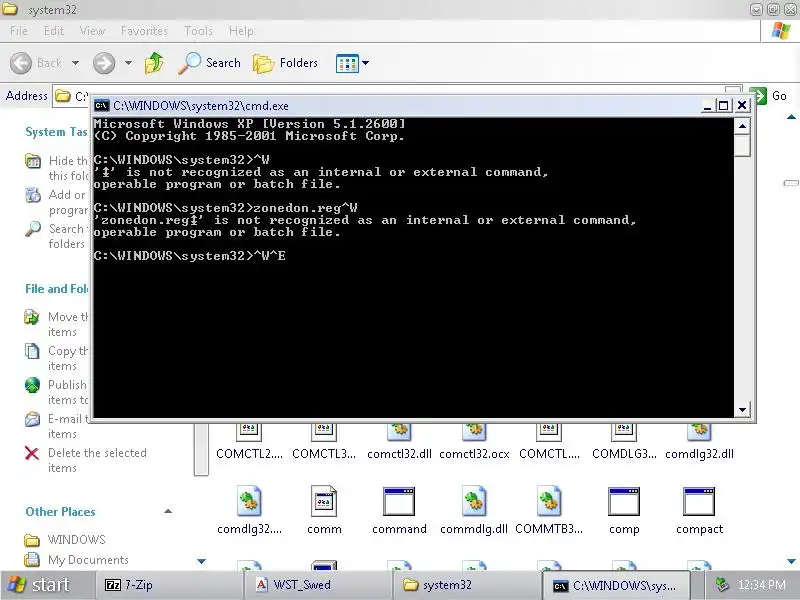Open the Edit menu
The image size is (800, 600).
(x=54, y=31)
